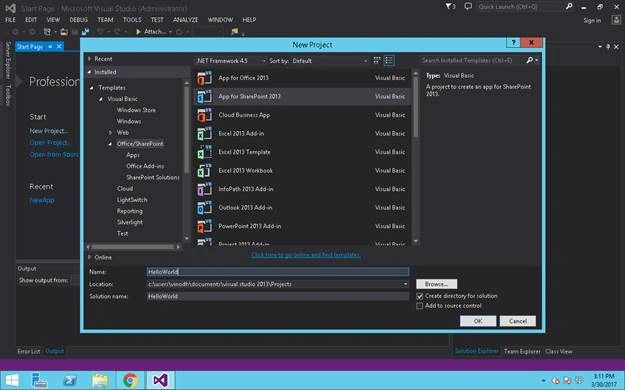
Task: Click the Quick Launch search icon
Action: [x=569, y=6]
